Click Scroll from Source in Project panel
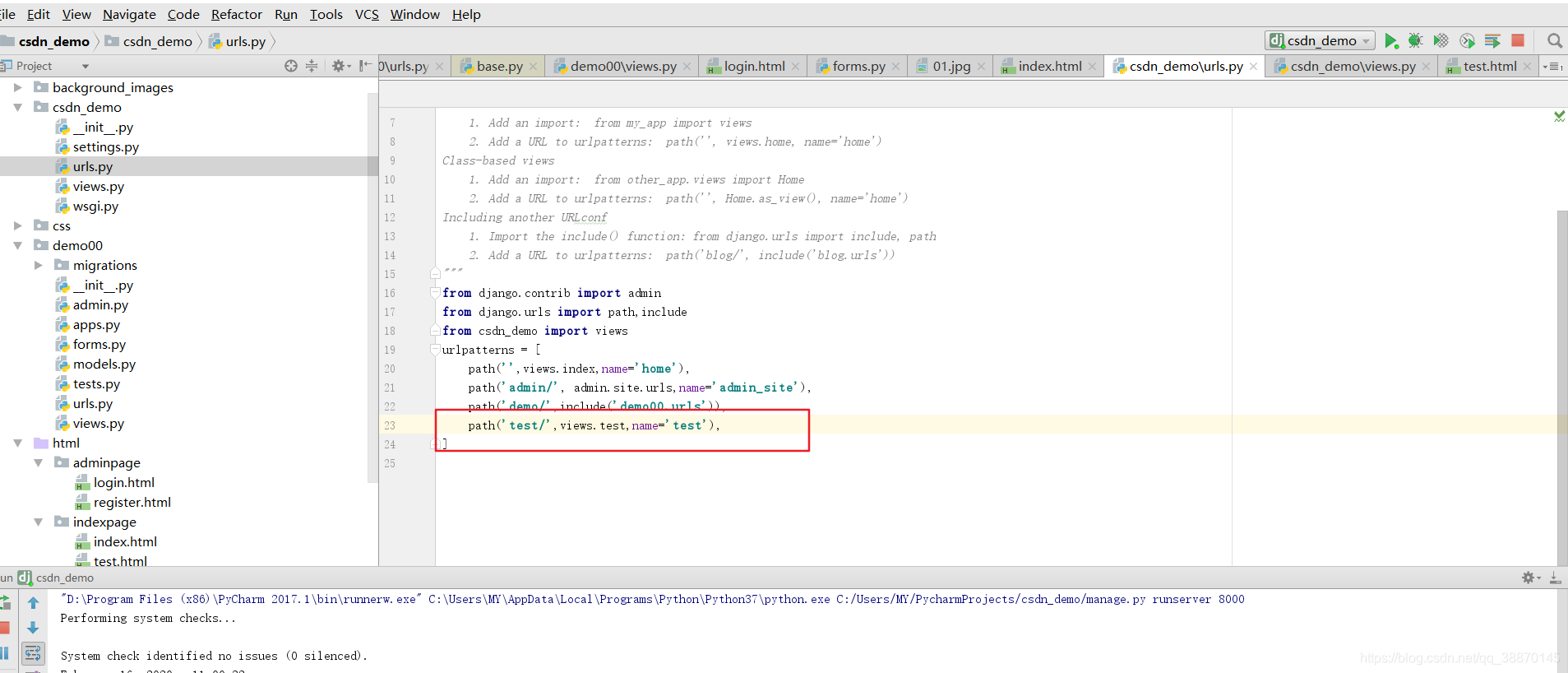The width and height of the screenshot is (1568, 673). [291, 66]
